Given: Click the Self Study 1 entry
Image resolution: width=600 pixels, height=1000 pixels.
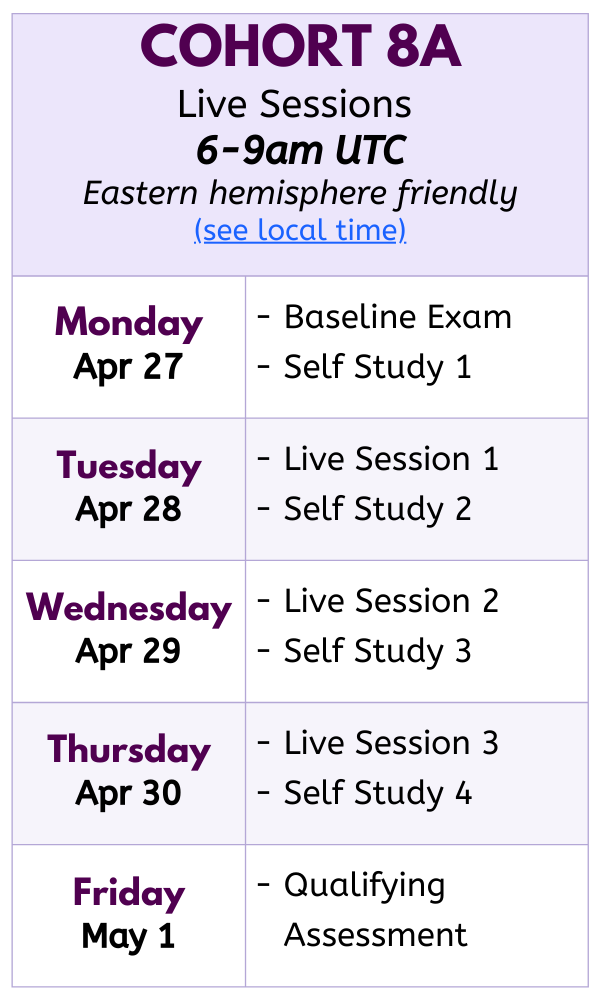Looking at the screenshot, I should [377, 367].
